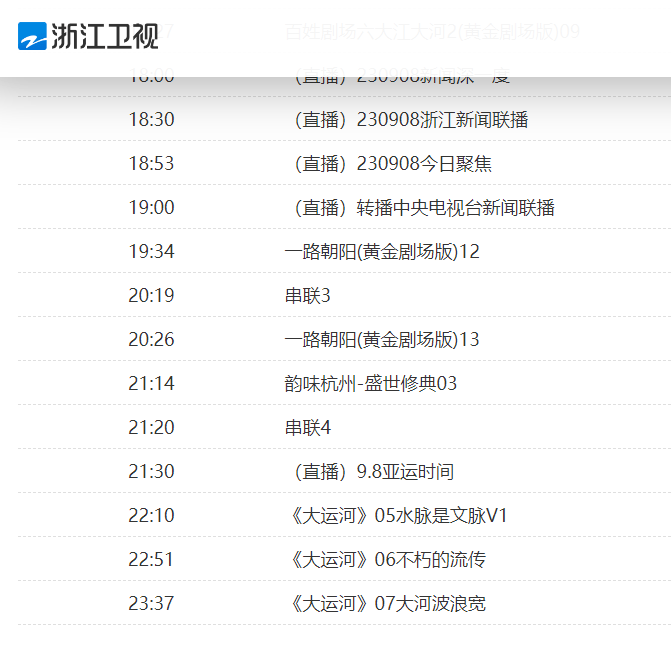Image resolution: width=671 pixels, height=650 pixels.
Task: Click the 21:30 time slot
Action: pos(151,472)
